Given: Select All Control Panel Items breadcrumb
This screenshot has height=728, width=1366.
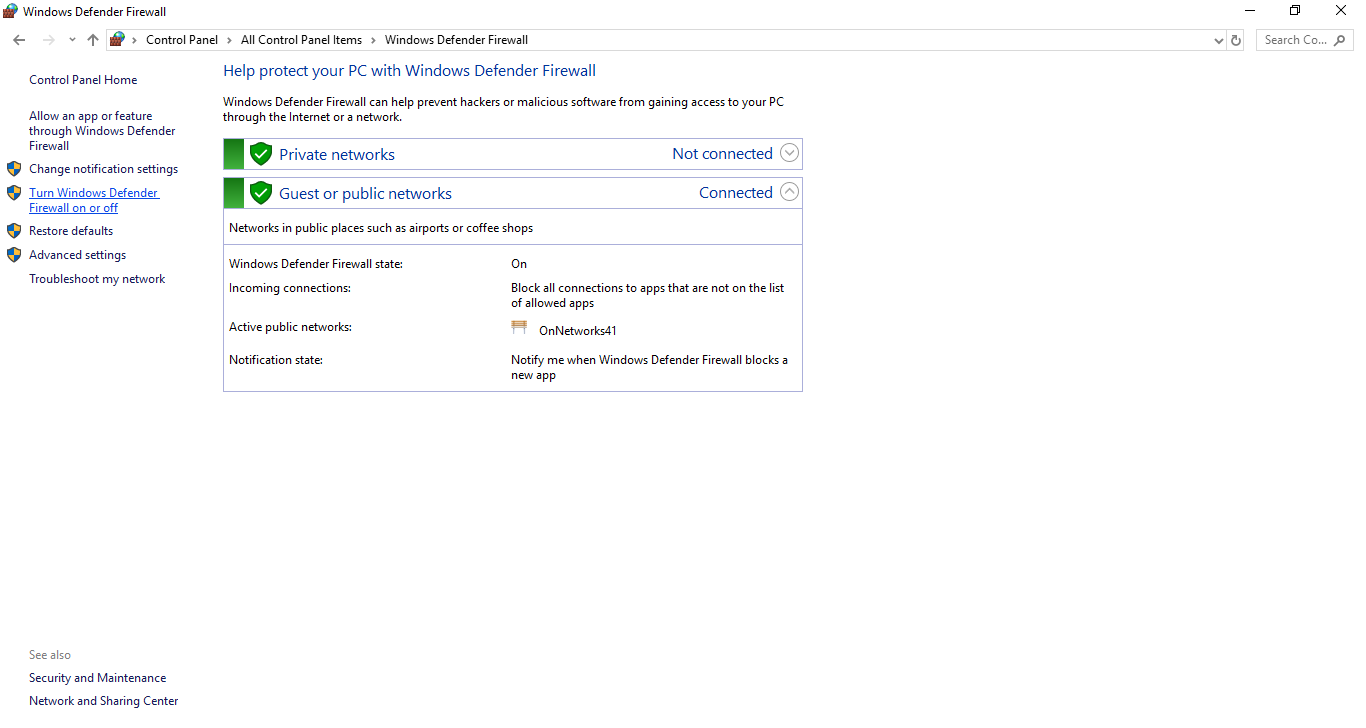Looking at the screenshot, I should point(301,40).
